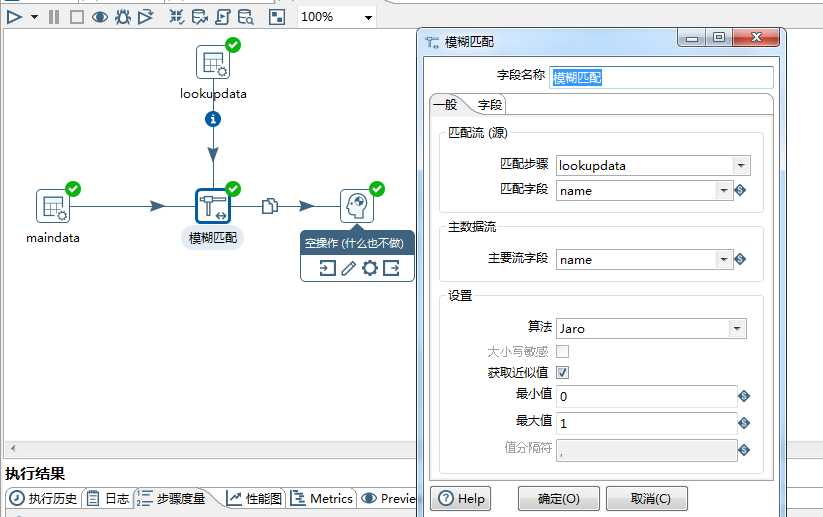Image resolution: width=823 pixels, height=517 pixels.
Task: Click the 字段名称 text field
Action: (661, 78)
